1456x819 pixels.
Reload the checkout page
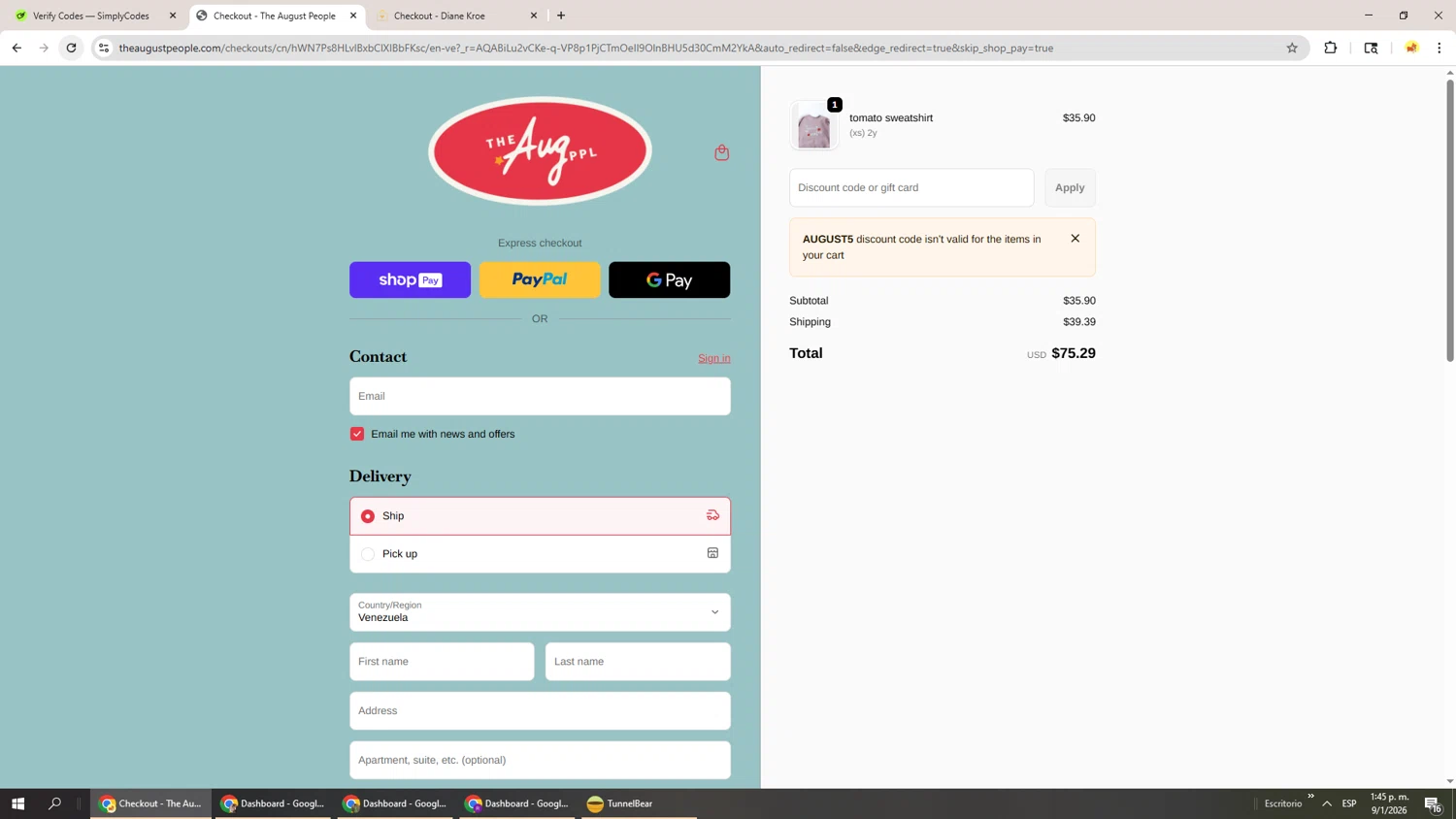pyautogui.click(x=71, y=48)
